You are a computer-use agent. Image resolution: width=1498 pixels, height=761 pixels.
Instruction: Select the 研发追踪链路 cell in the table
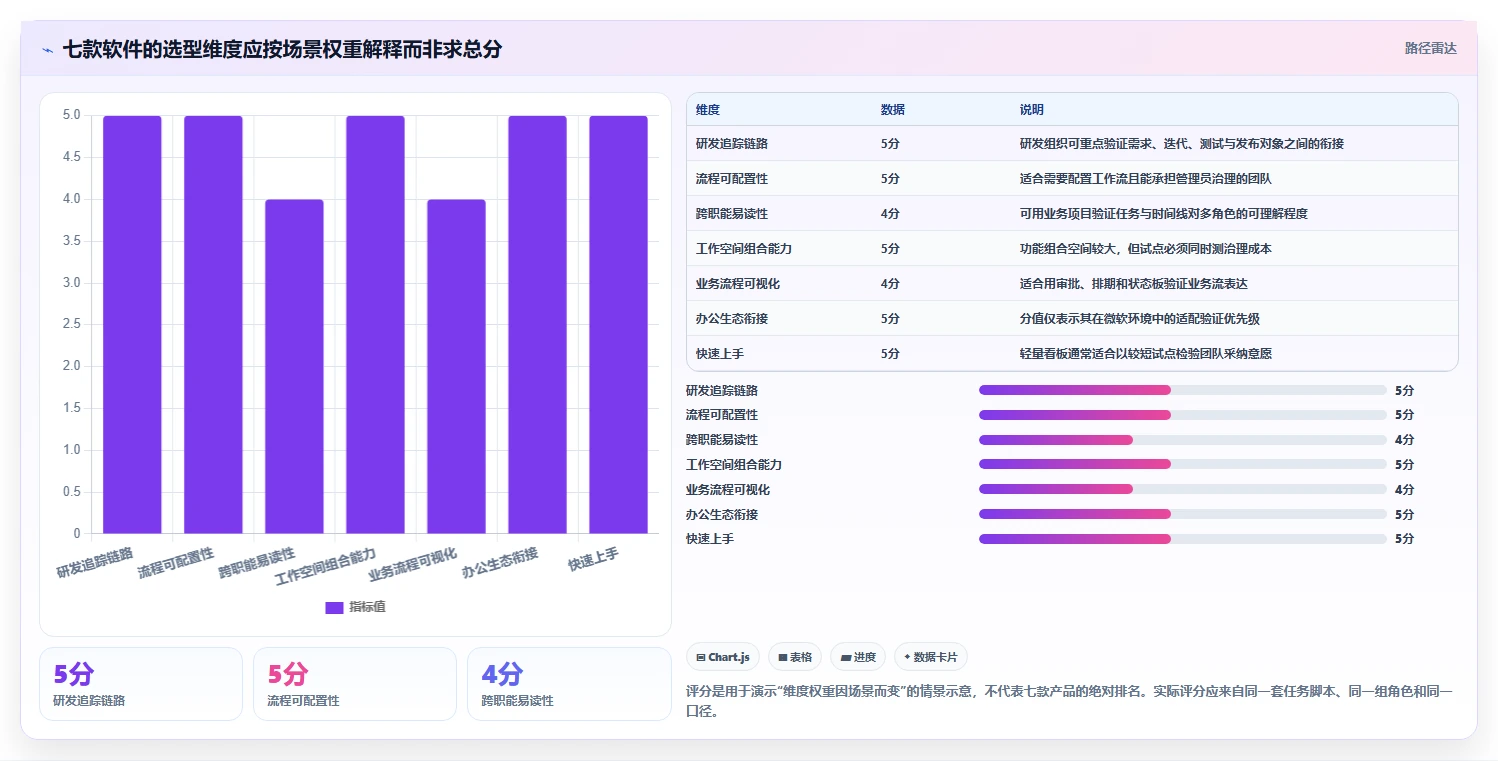click(732, 144)
